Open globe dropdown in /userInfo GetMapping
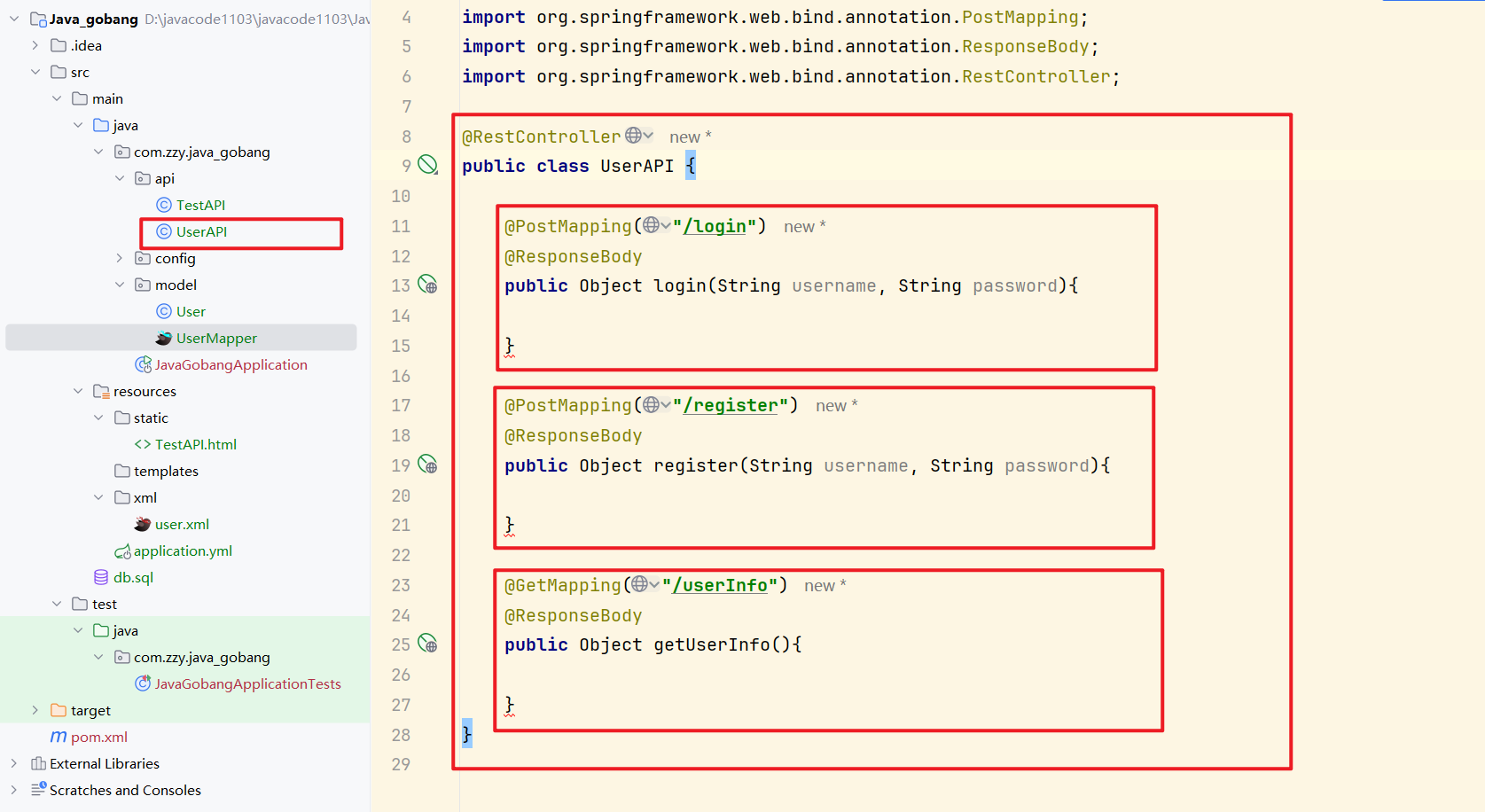This screenshot has height=812, width=1485. (645, 584)
